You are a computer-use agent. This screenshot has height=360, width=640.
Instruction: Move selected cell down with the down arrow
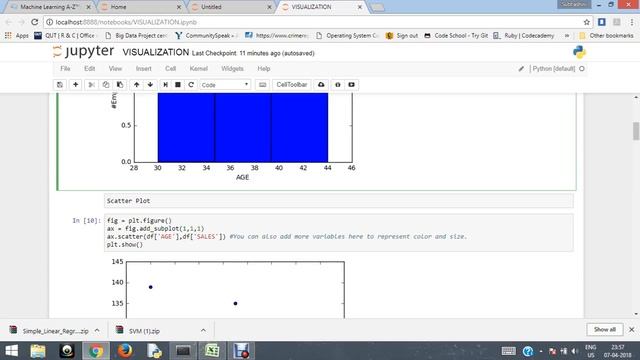pyautogui.click(x=150, y=84)
